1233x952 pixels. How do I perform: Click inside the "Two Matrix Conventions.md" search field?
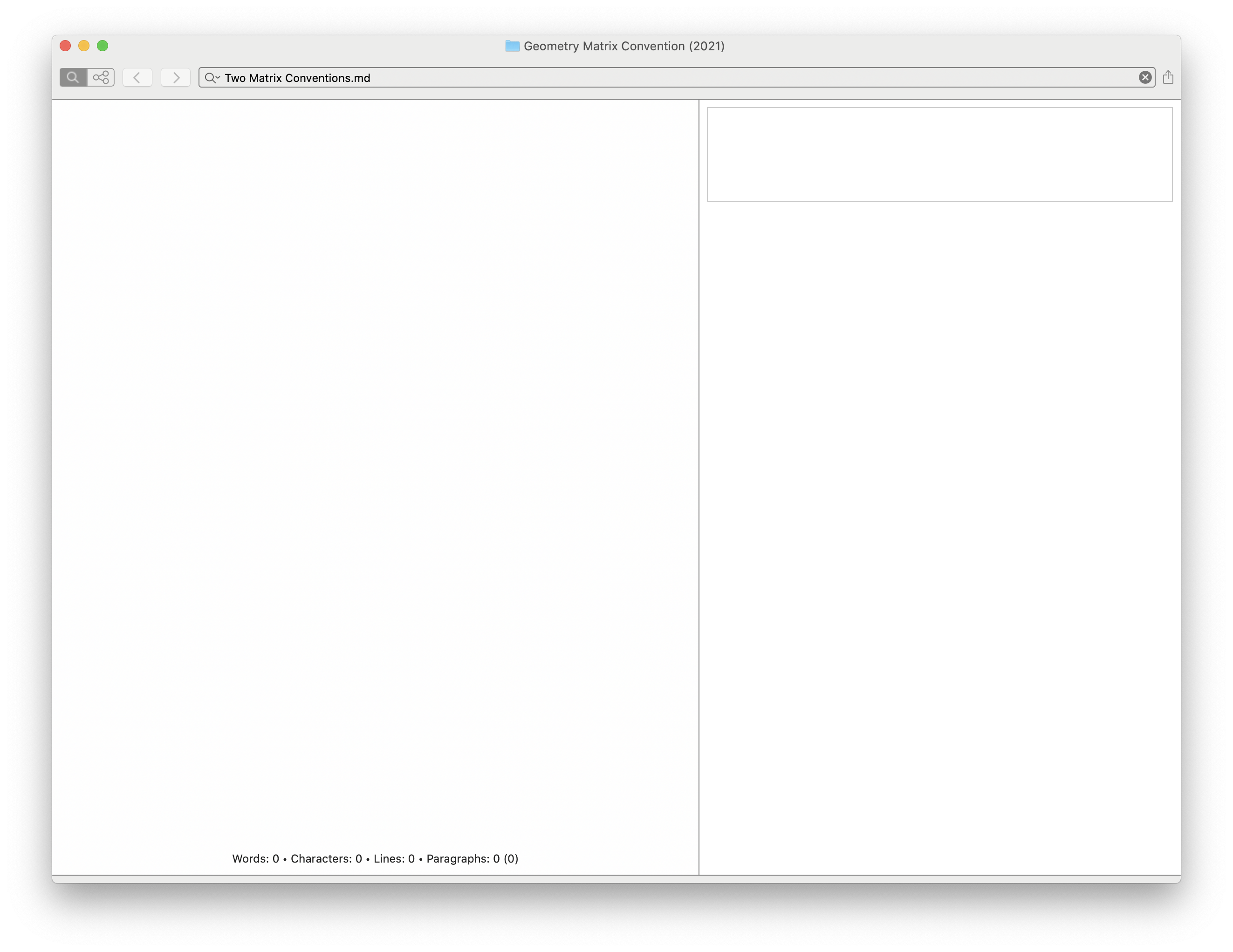(x=297, y=78)
